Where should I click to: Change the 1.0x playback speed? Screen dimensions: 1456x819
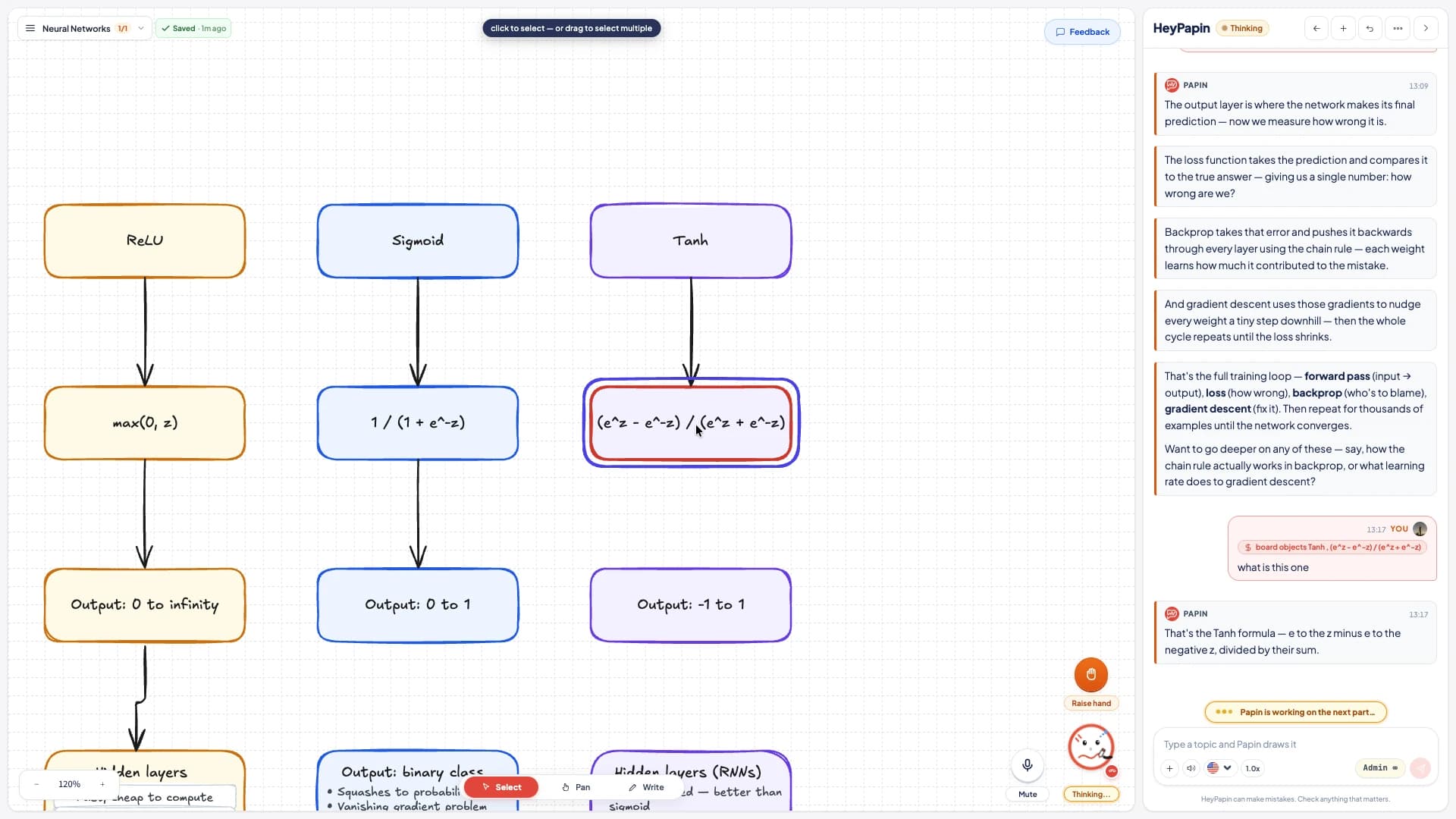[x=1253, y=768]
